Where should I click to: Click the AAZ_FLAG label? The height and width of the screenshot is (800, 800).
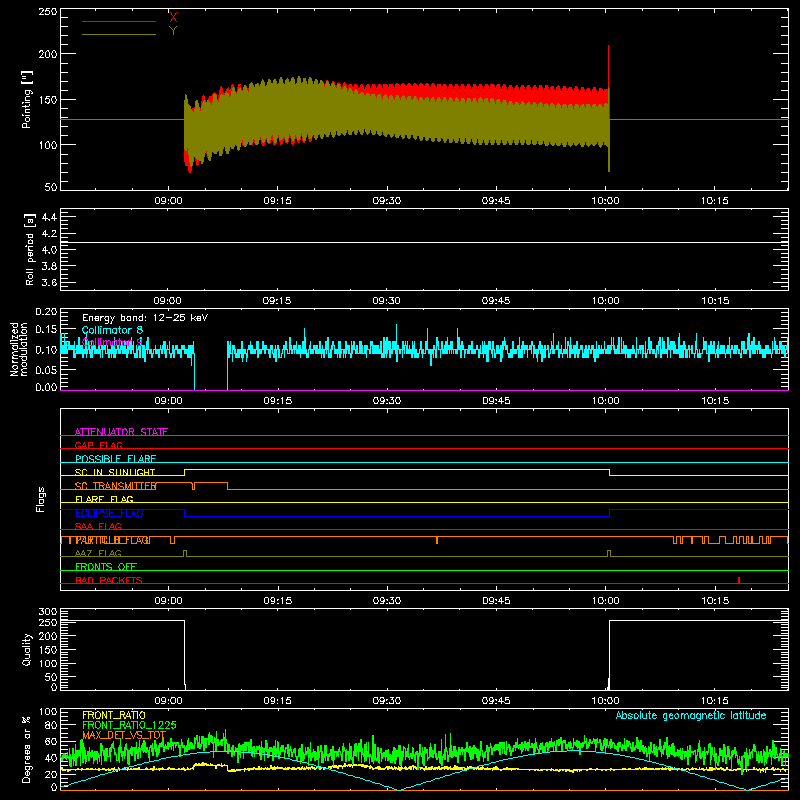coord(98,553)
